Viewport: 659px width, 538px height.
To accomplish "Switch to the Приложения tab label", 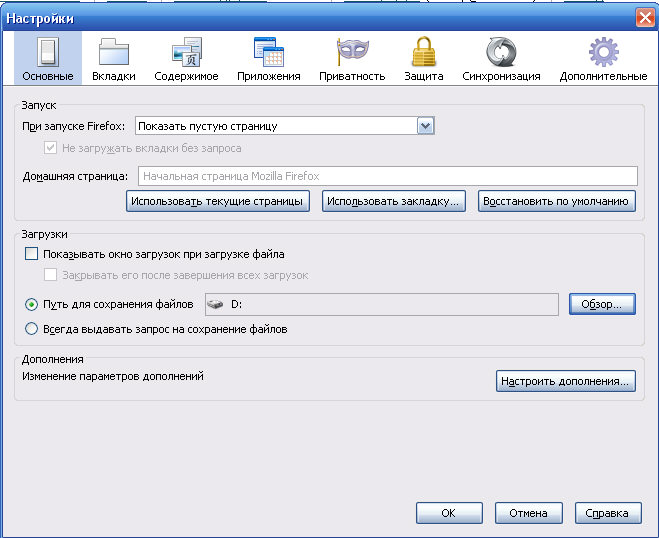I will (269, 76).
